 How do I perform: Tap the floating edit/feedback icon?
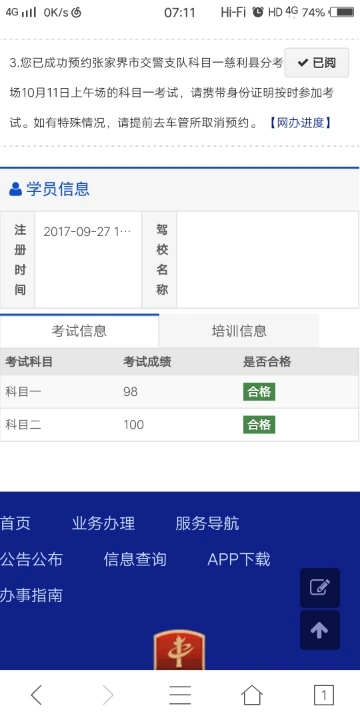click(320, 588)
